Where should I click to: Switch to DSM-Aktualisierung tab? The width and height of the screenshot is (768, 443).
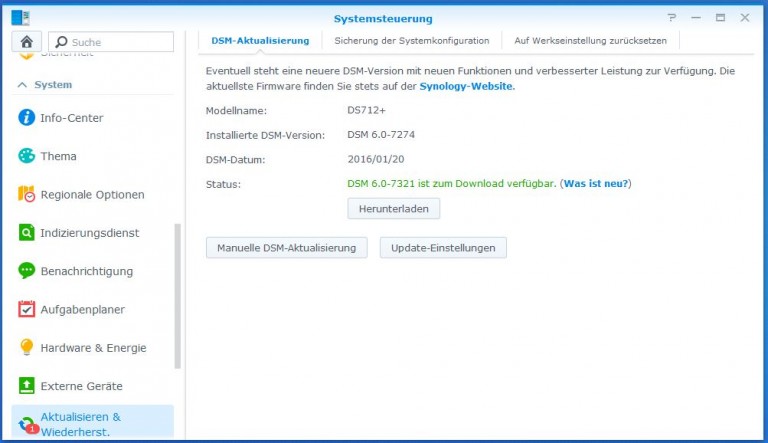[x=260, y=41]
